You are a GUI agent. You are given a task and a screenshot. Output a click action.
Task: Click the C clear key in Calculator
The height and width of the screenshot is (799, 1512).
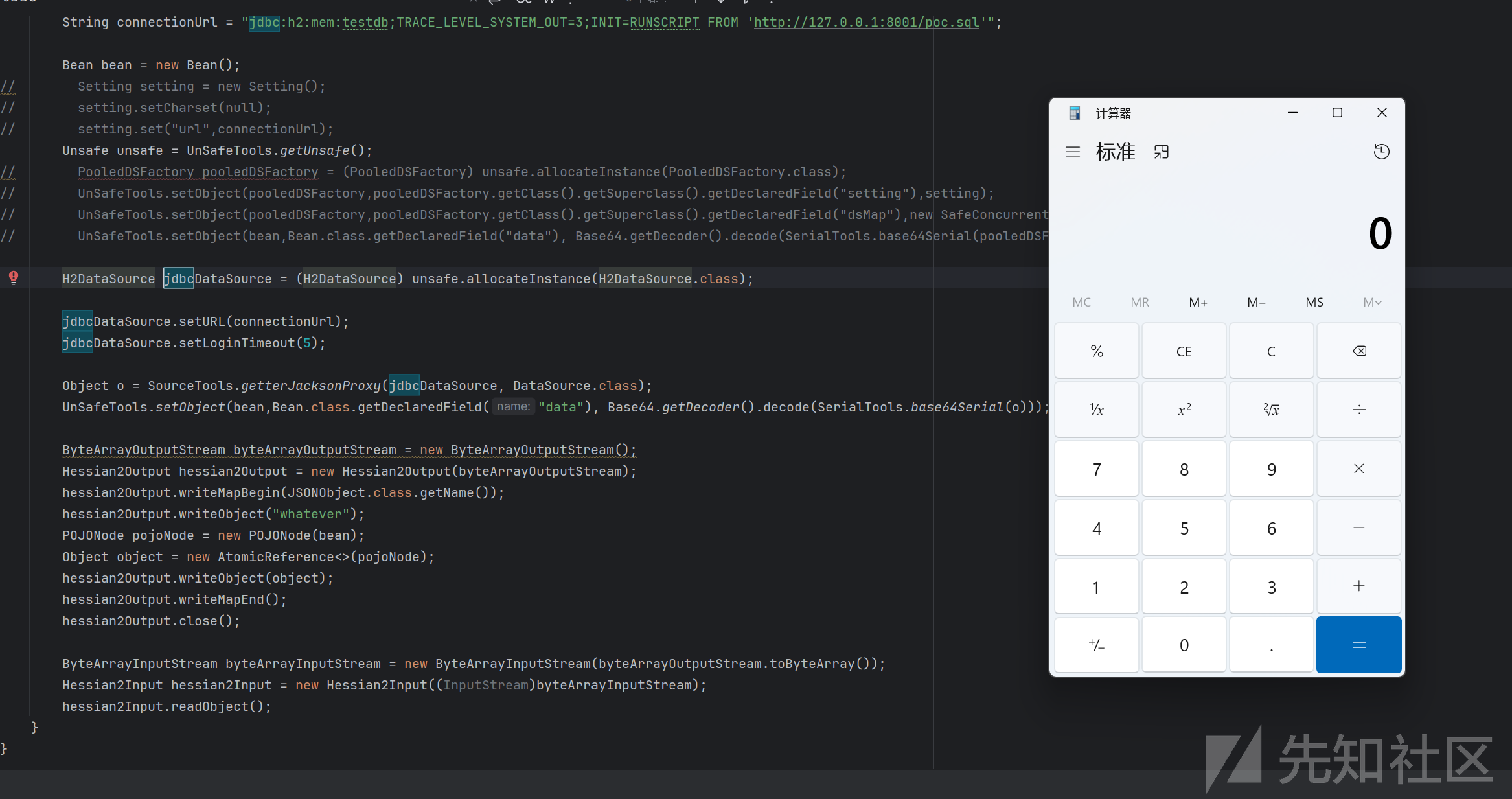[1271, 351]
